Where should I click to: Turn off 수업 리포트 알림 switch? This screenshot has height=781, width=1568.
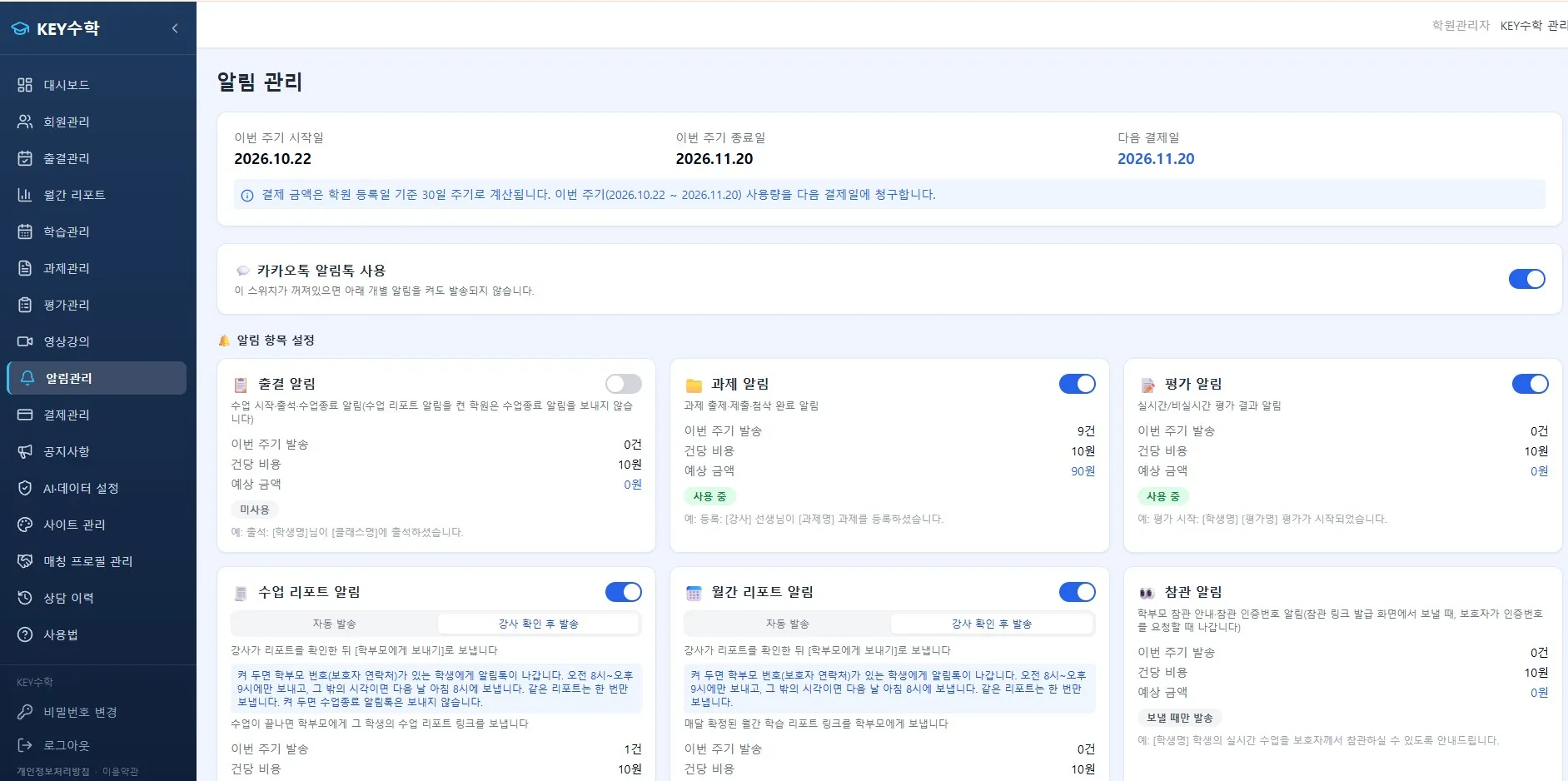click(x=623, y=592)
